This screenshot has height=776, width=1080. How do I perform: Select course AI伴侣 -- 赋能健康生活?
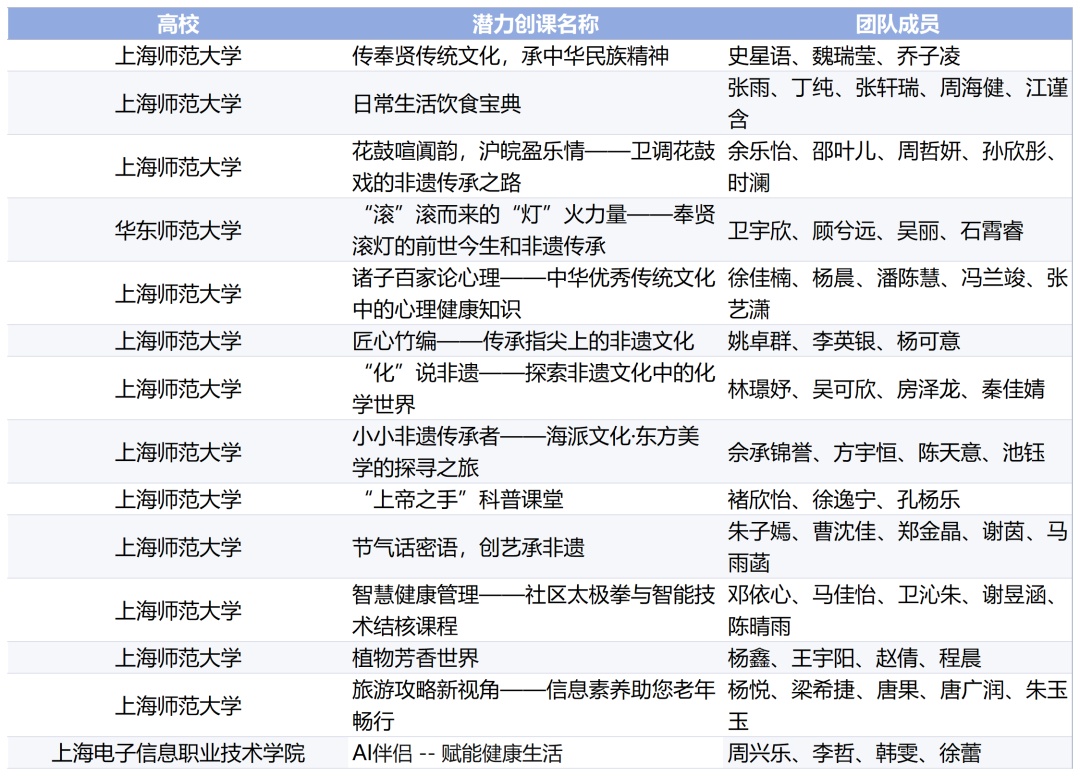457,753
